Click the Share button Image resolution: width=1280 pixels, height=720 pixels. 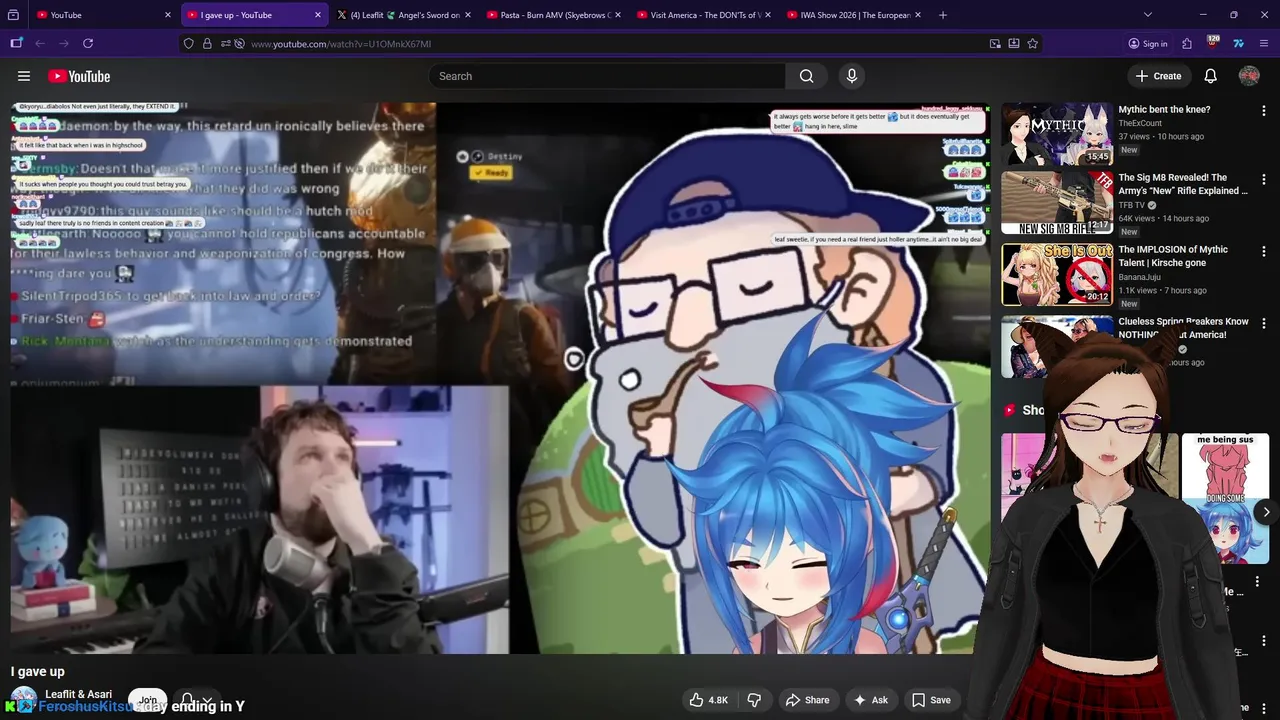[808, 700]
